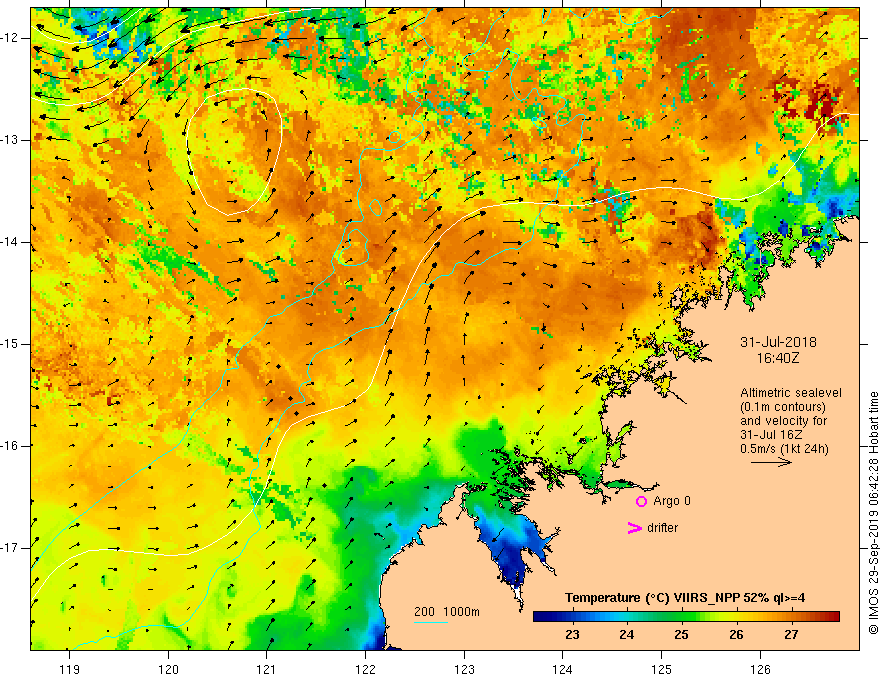Click the 23 value on the temperature scale
880x680 pixels.
[572, 635]
